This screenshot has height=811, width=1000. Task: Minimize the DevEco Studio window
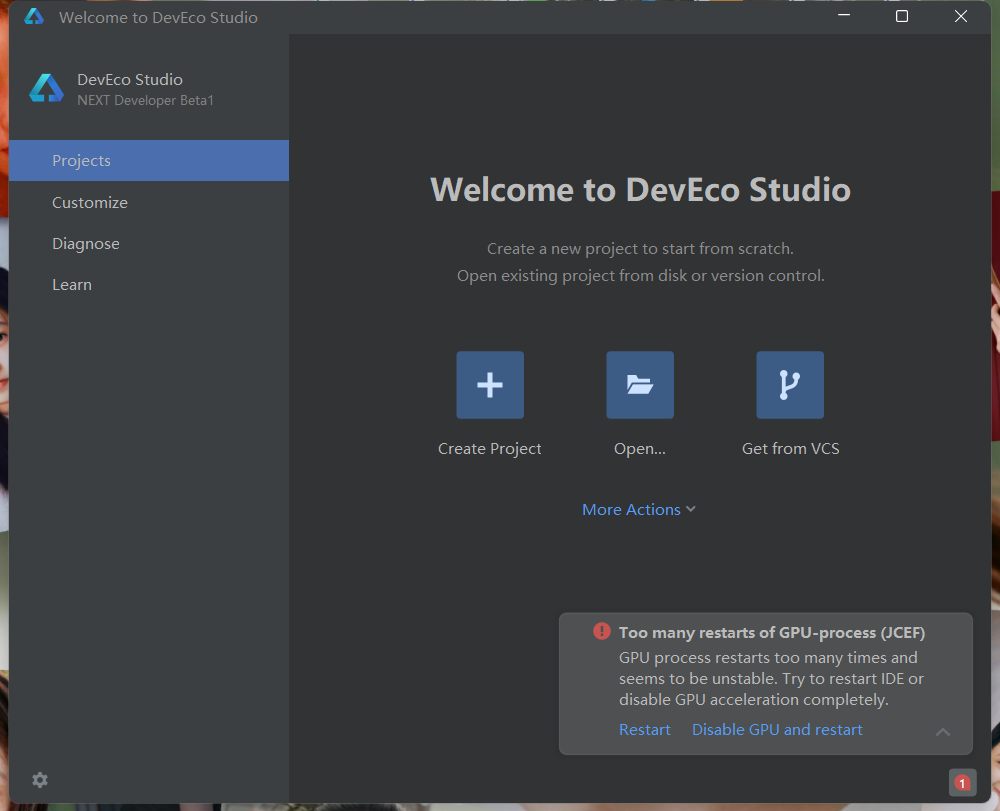point(844,16)
